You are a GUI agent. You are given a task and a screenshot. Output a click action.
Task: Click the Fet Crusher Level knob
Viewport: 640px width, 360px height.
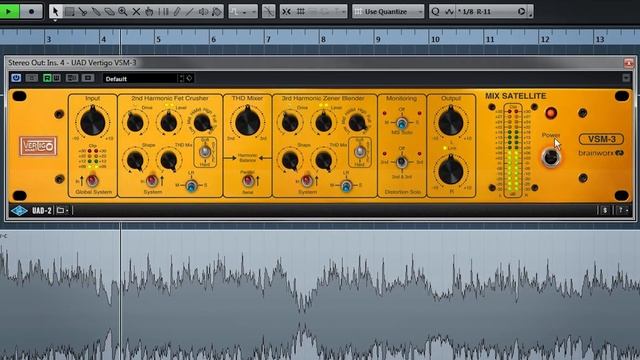[x=169, y=122]
